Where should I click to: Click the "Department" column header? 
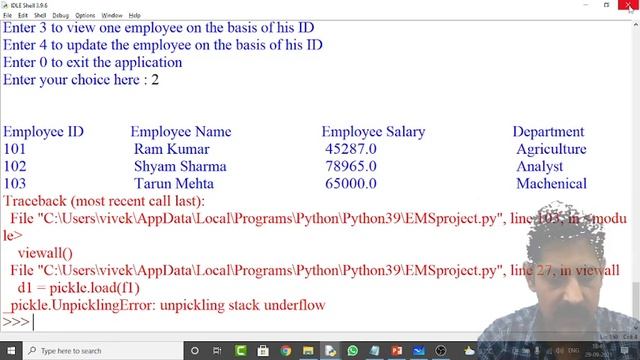(x=548, y=132)
